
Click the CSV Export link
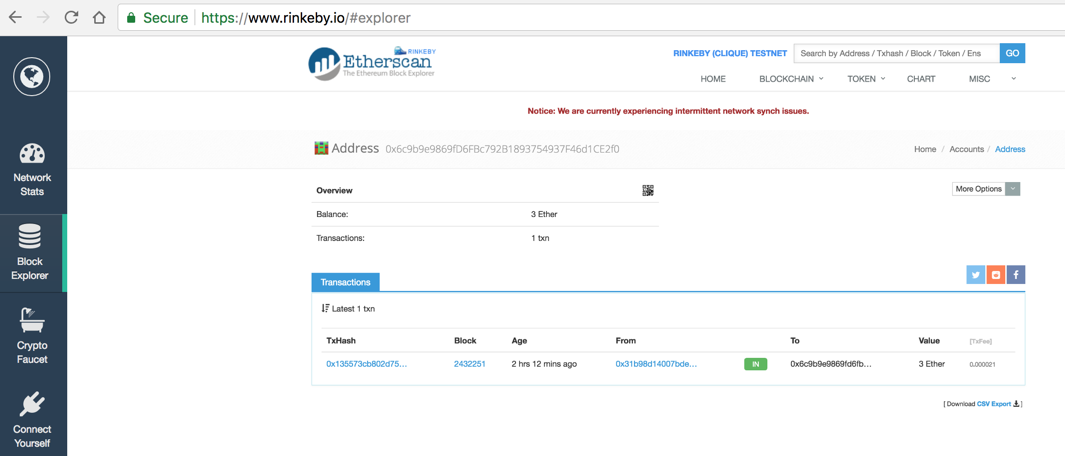coord(994,404)
